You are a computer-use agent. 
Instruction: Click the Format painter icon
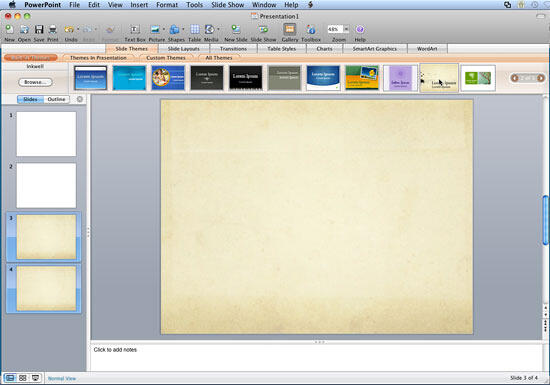coord(110,29)
